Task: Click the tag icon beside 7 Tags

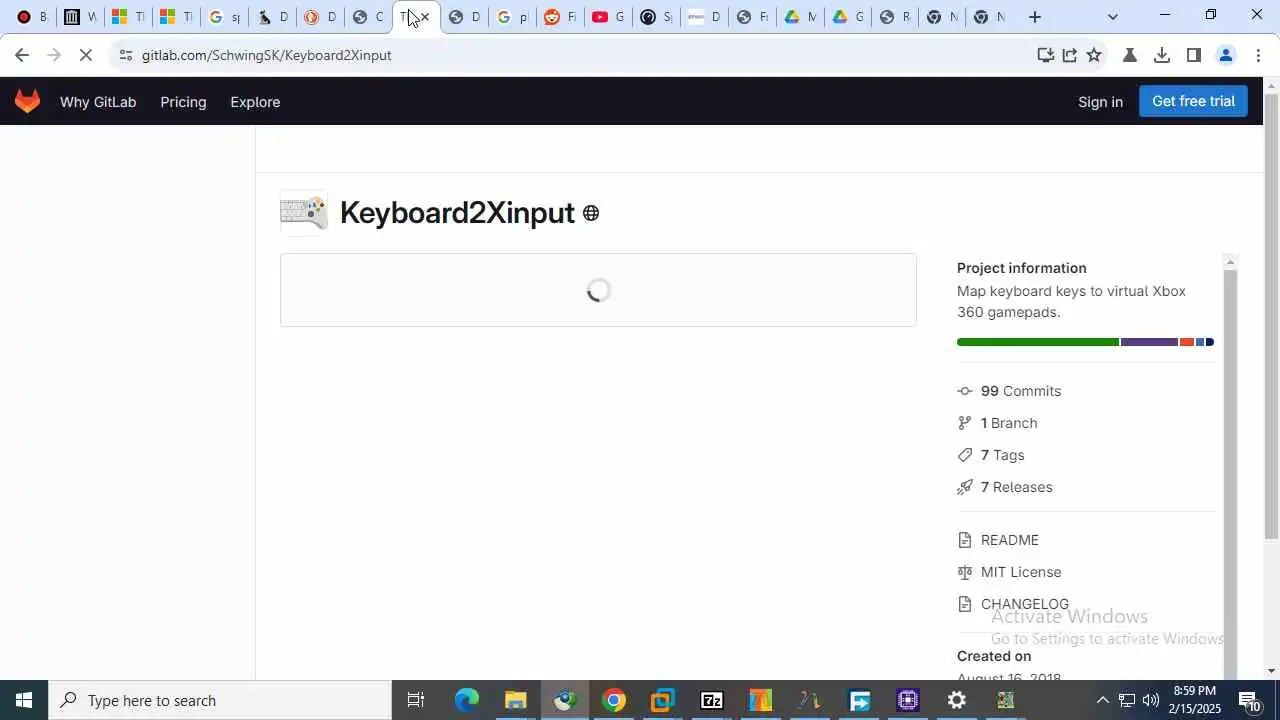Action: (964, 455)
